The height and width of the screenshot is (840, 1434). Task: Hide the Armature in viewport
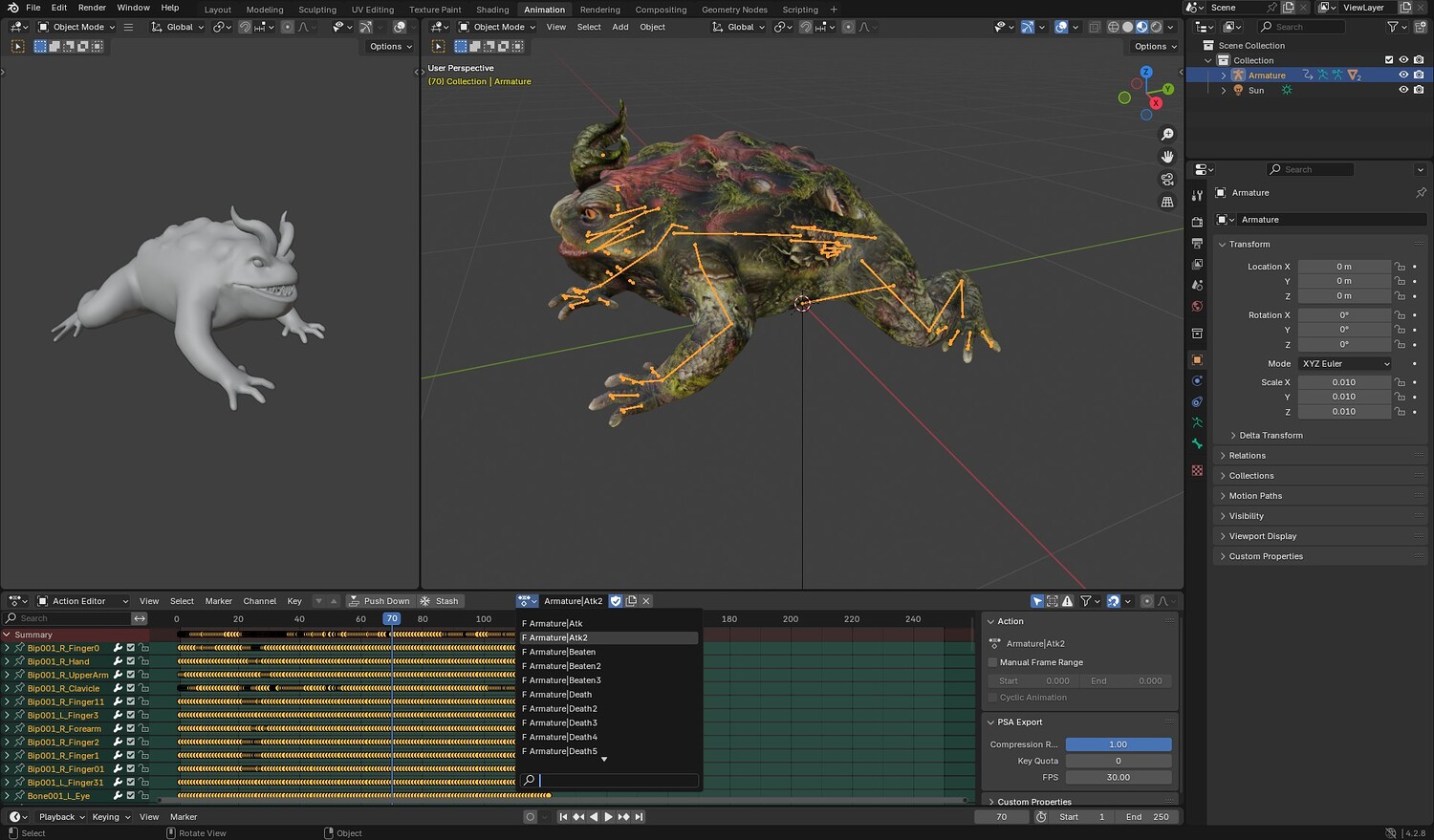point(1403,75)
